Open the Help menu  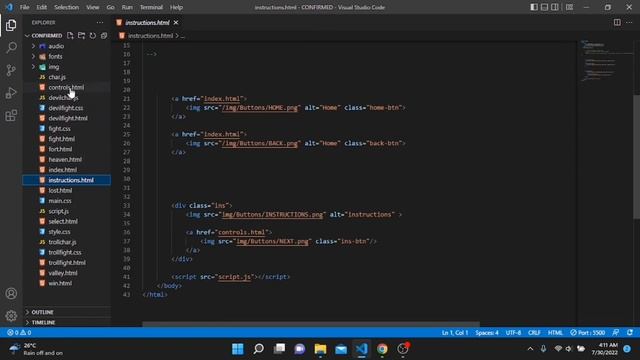pyautogui.click(x=176, y=7)
